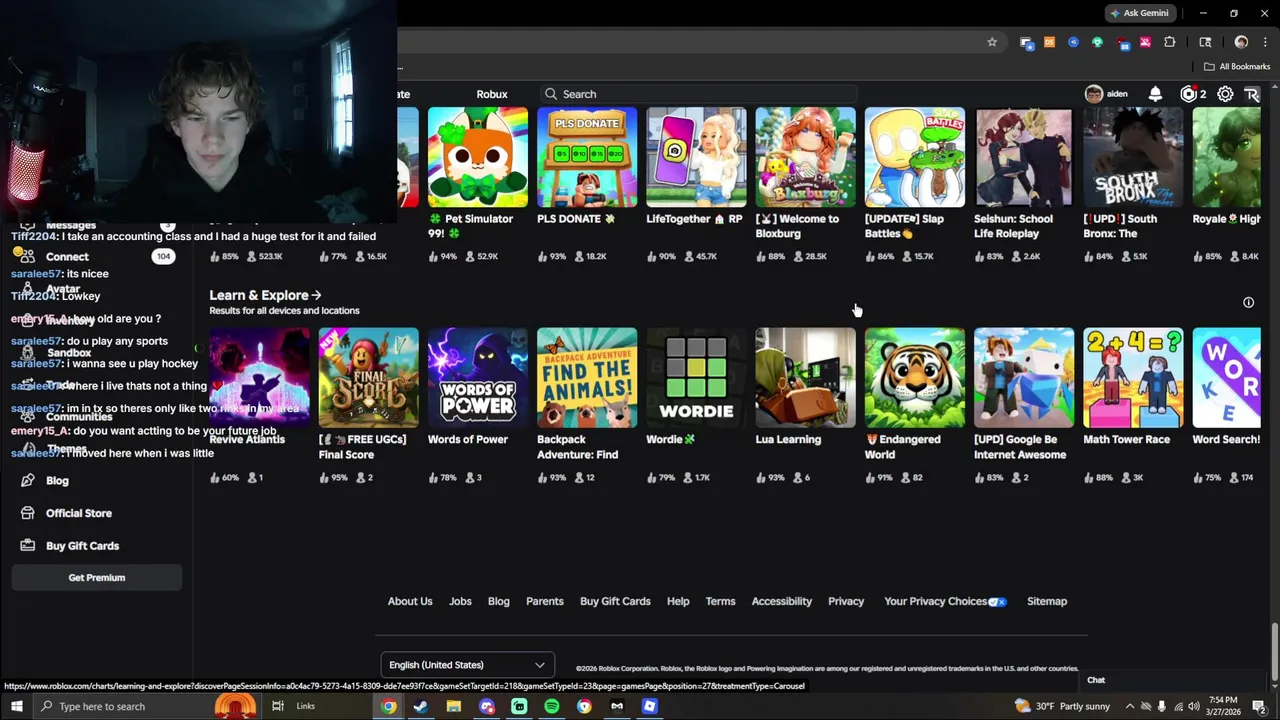The width and height of the screenshot is (1280, 720).
Task: Show hidden system tray icons chevron
Action: (x=1129, y=706)
